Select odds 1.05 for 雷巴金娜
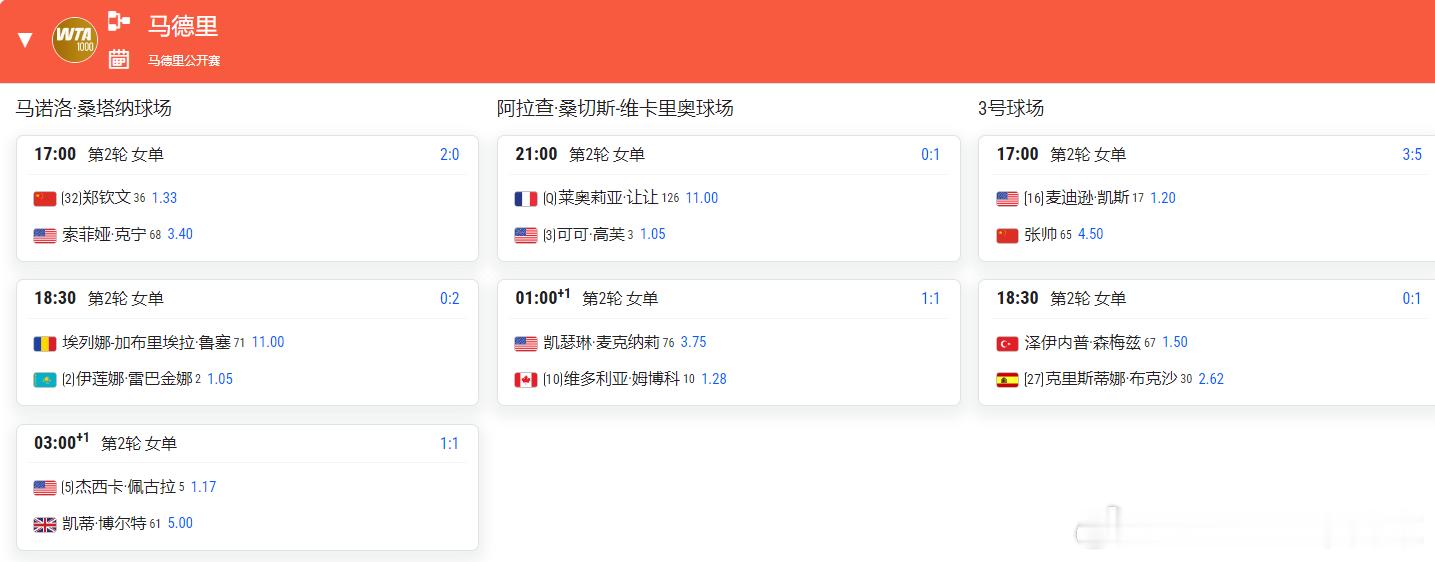Screen dimensions: 1435x562 [220, 378]
